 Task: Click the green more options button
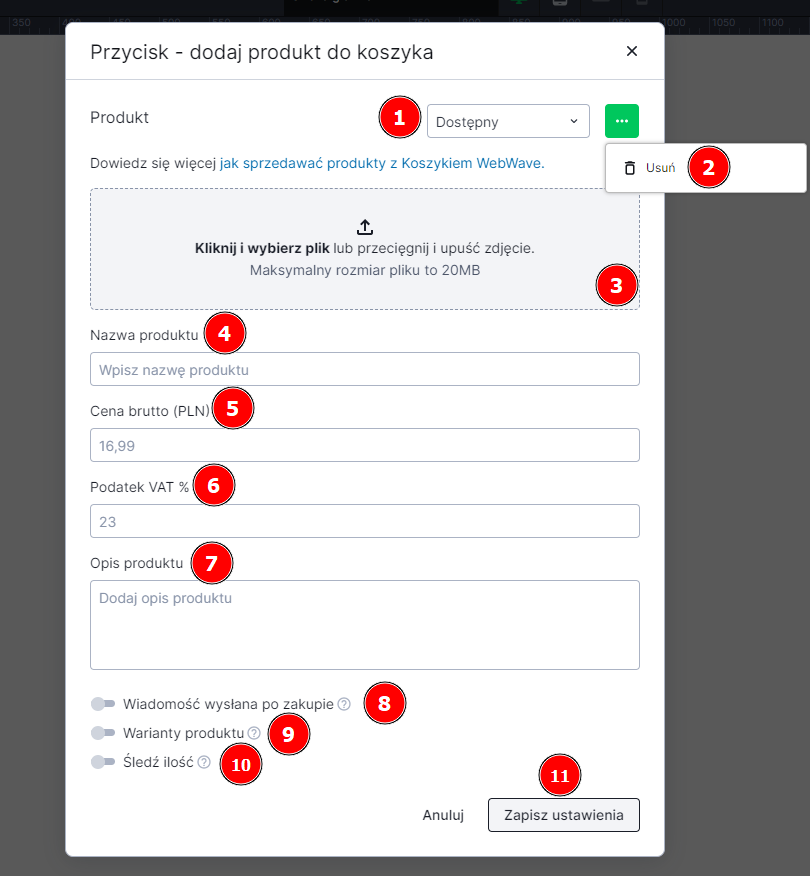[621, 121]
